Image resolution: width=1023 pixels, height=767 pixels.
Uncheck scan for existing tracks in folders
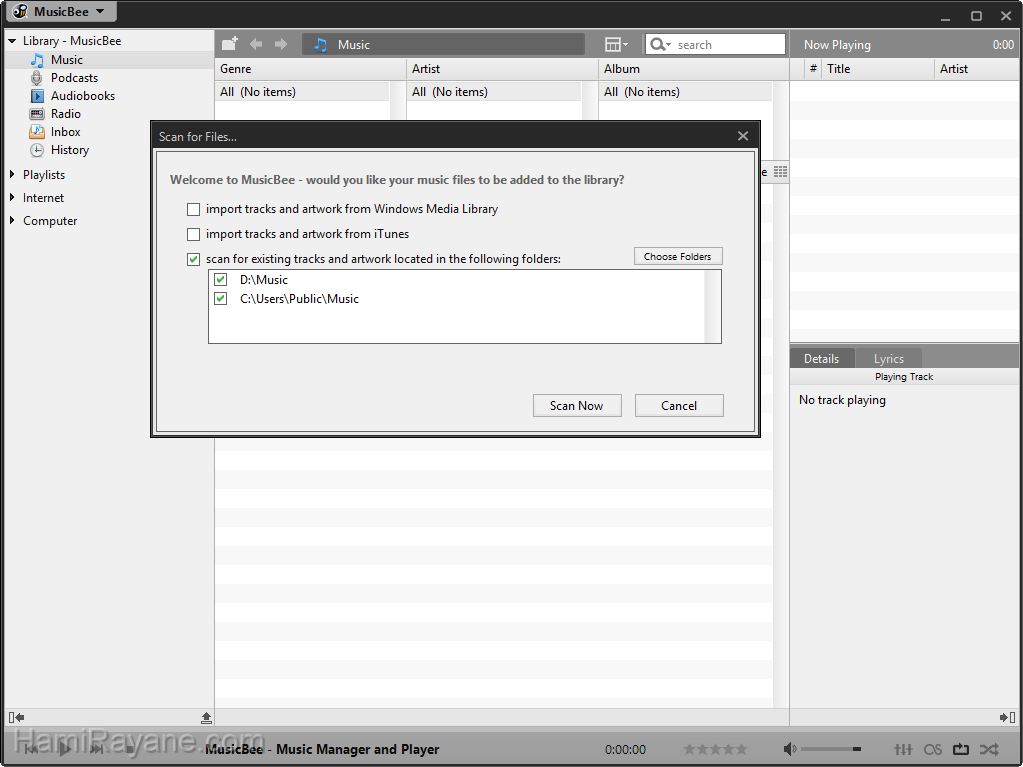point(193,259)
